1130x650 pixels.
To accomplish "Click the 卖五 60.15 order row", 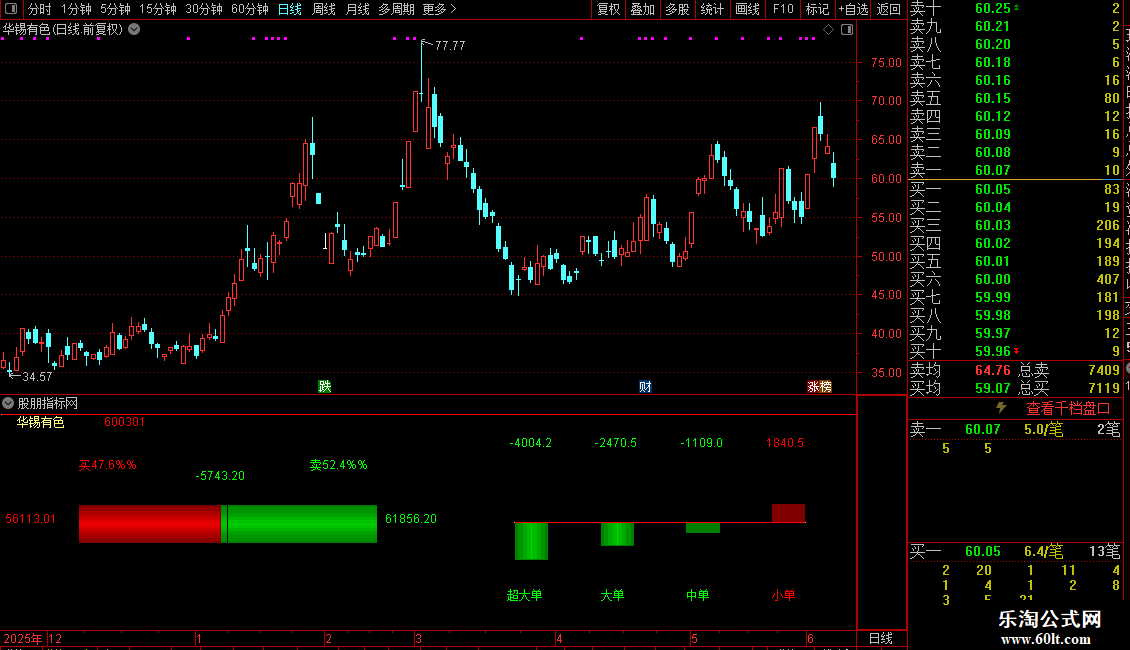I will pyautogui.click(x=1015, y=98).
